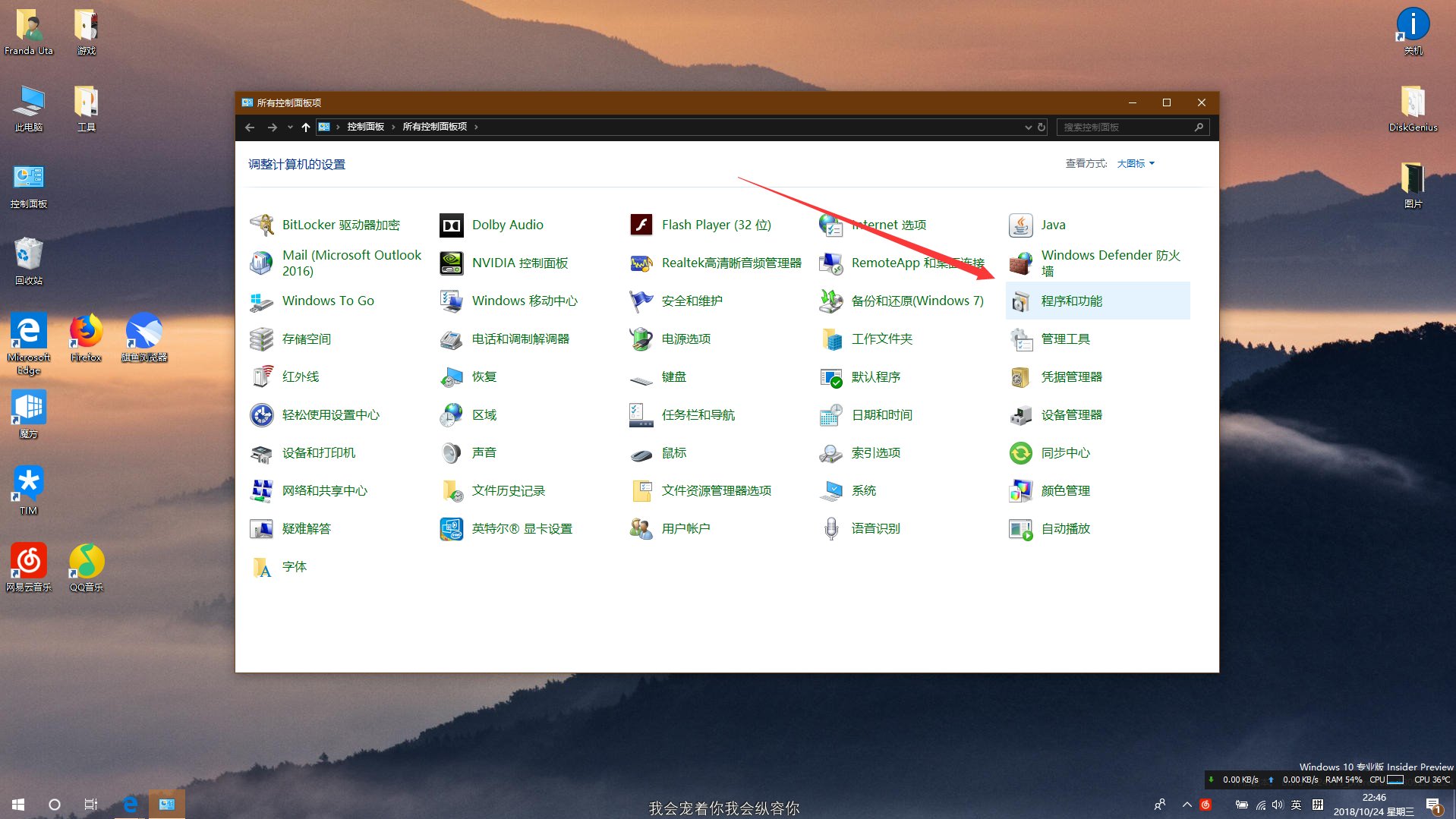
Task: Expand the address bar history dropdown
Action: point(1028,127)
